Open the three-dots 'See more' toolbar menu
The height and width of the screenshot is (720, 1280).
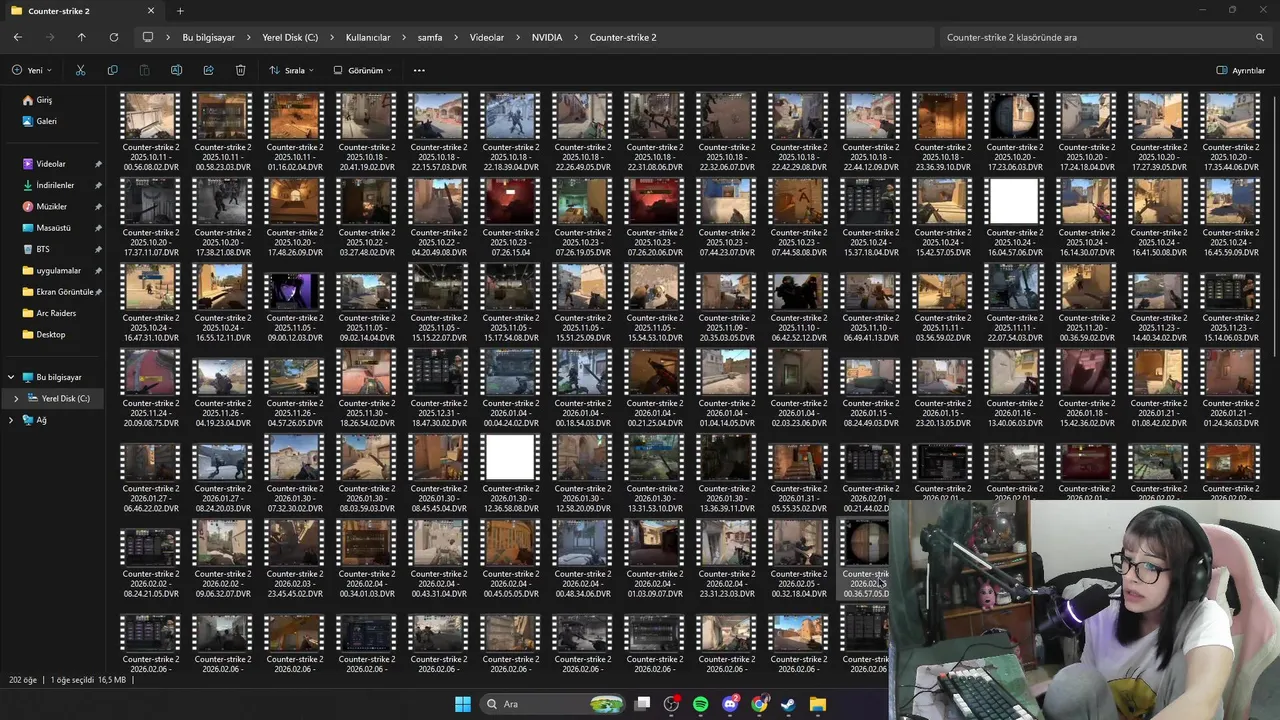pyautogui.click(x=419, y=70)
